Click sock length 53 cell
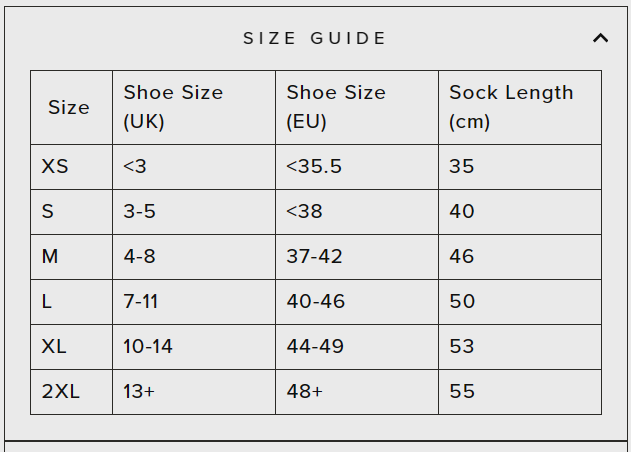 pos(462,346)
